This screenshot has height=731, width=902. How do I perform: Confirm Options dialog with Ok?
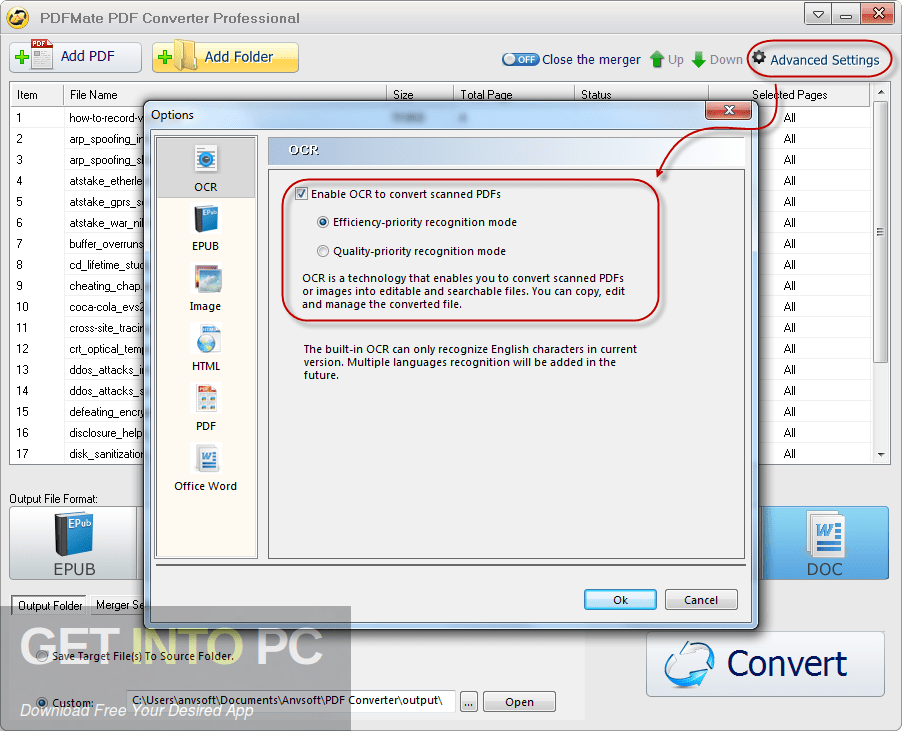620,600
